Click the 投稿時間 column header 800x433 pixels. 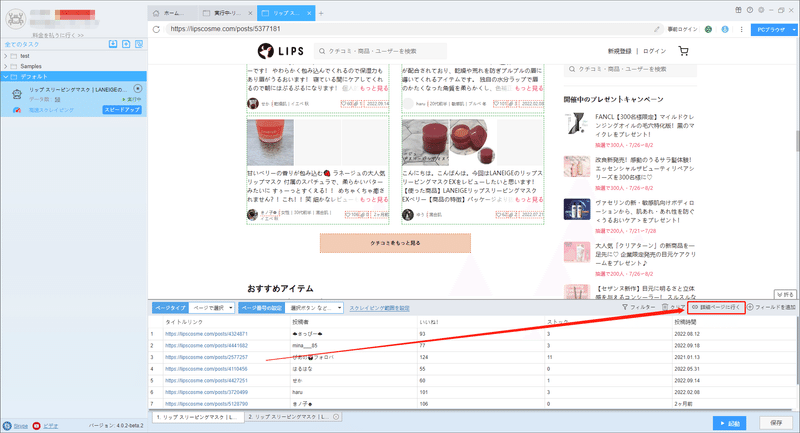[x=685, y=322]
